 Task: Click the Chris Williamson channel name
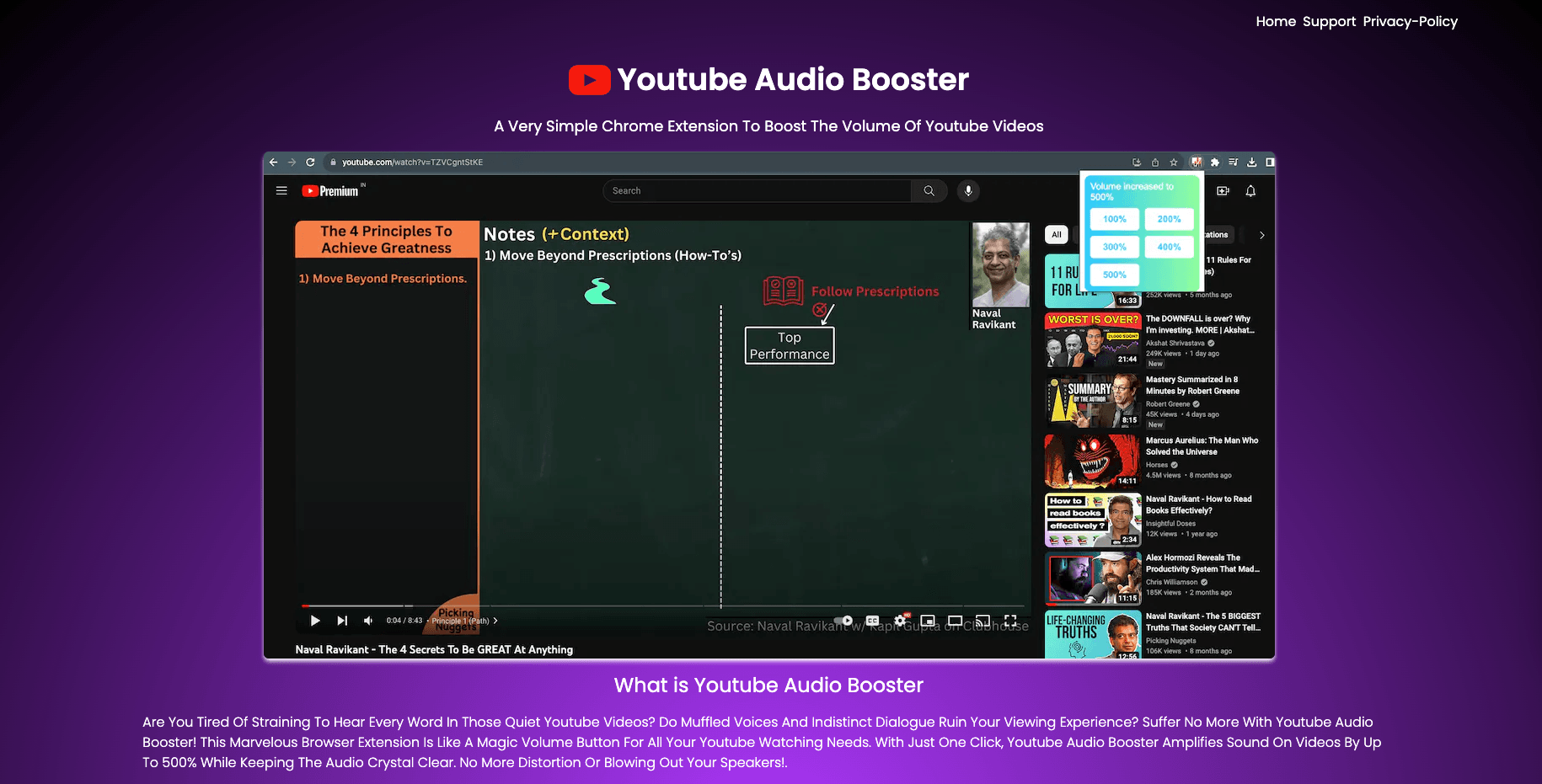pyautogui.click(x=1171, y=582)
